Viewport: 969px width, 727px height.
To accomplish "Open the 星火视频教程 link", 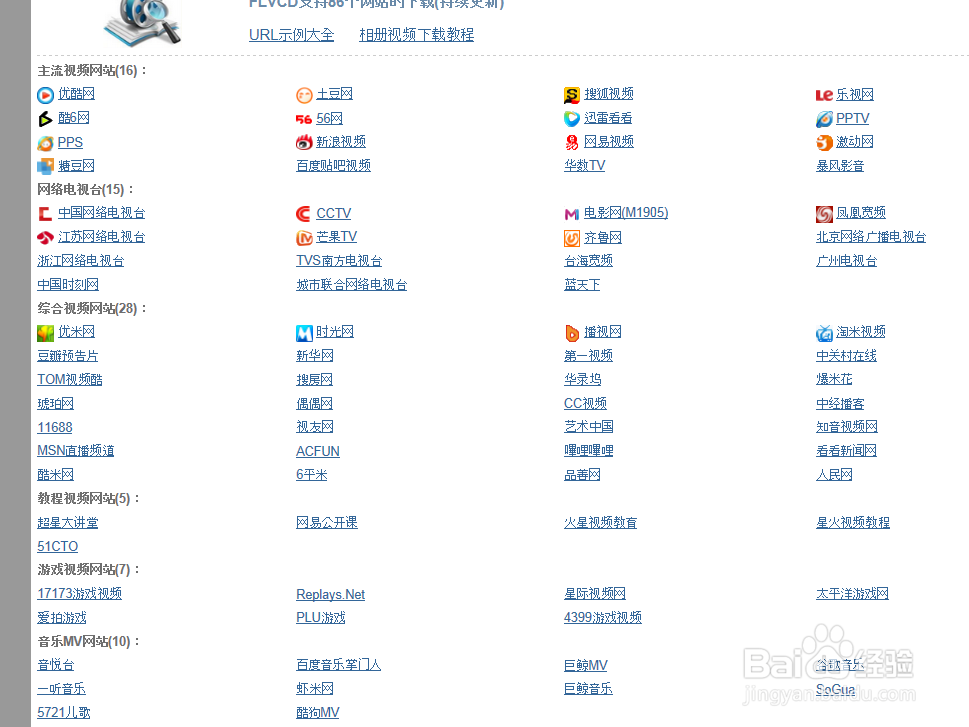I will pyautogui.click(x=852, y=523).
